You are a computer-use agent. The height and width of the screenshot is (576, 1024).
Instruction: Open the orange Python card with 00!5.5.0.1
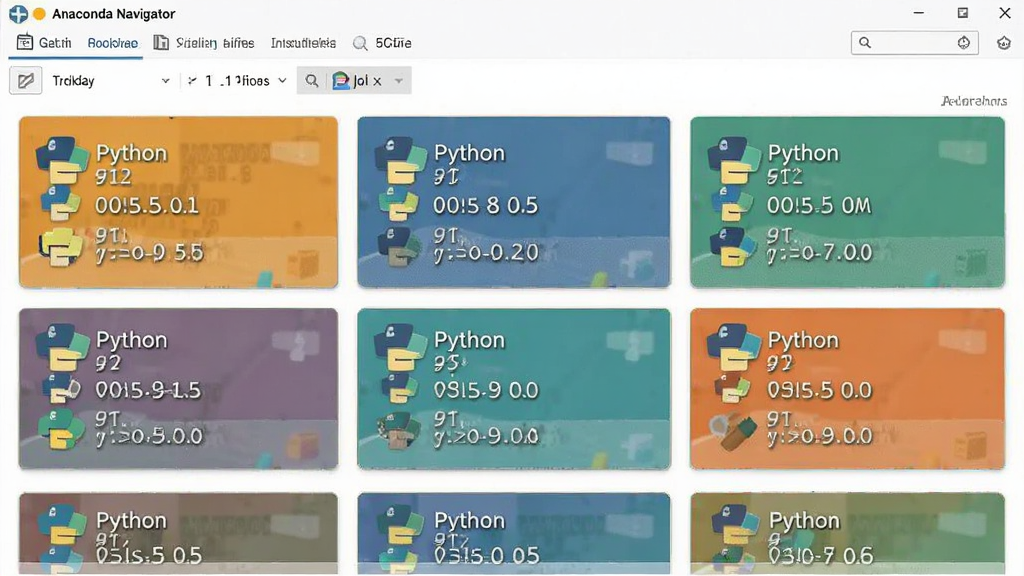point(178,202)
